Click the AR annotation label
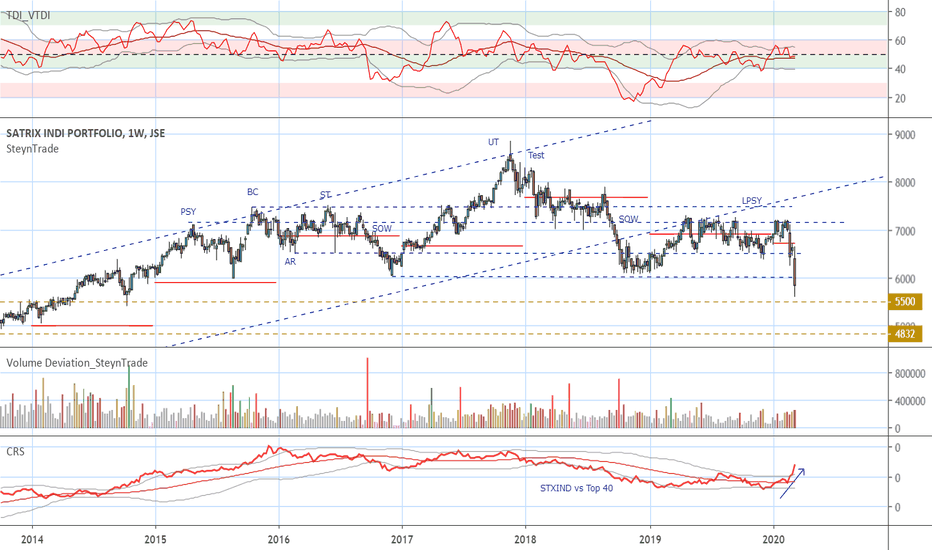The image size is (932, 550). (290, 262)
